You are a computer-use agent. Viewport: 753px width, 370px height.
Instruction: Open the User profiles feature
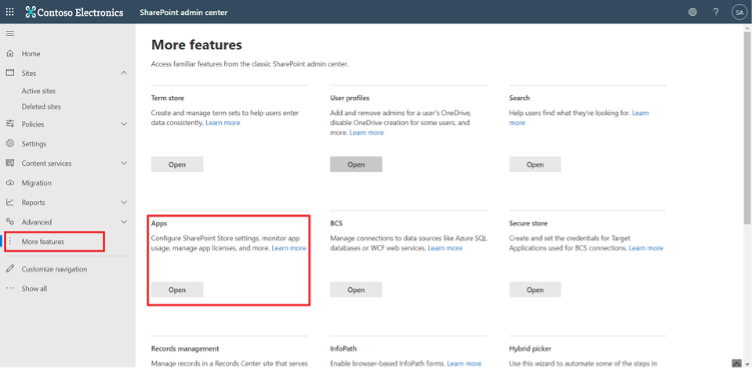pyautogui.click(x=356, y=164)
